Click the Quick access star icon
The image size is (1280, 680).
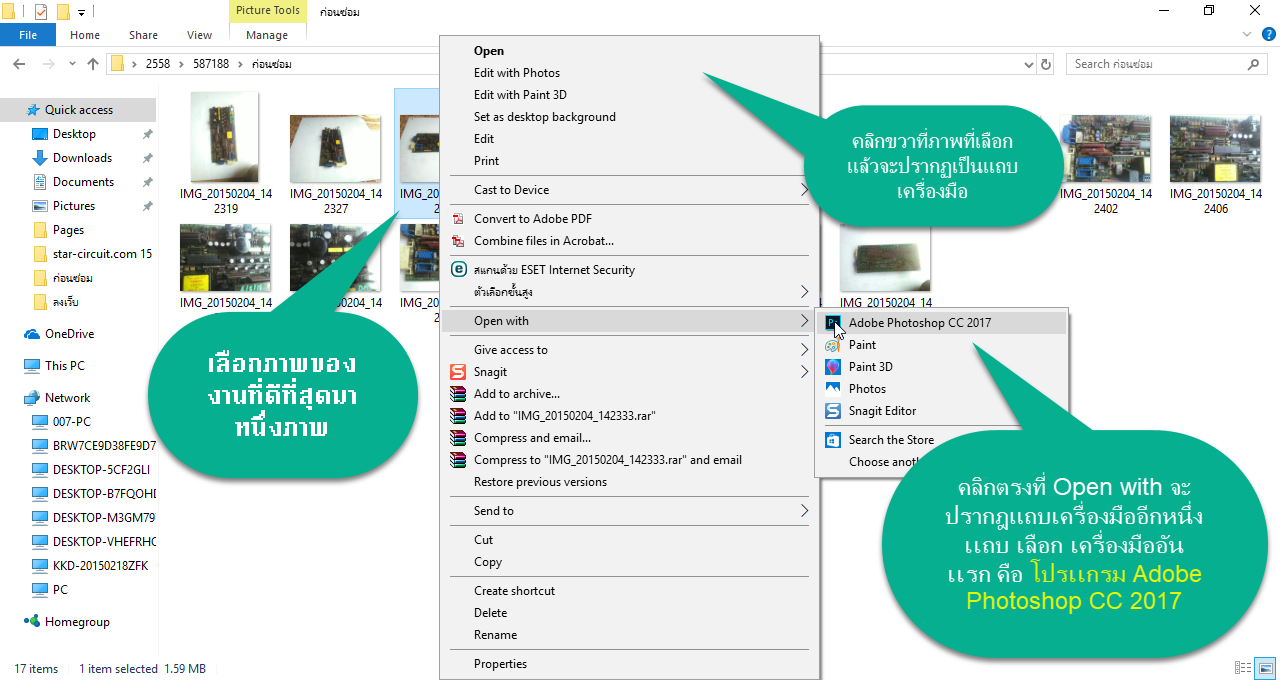coord(33,110)
